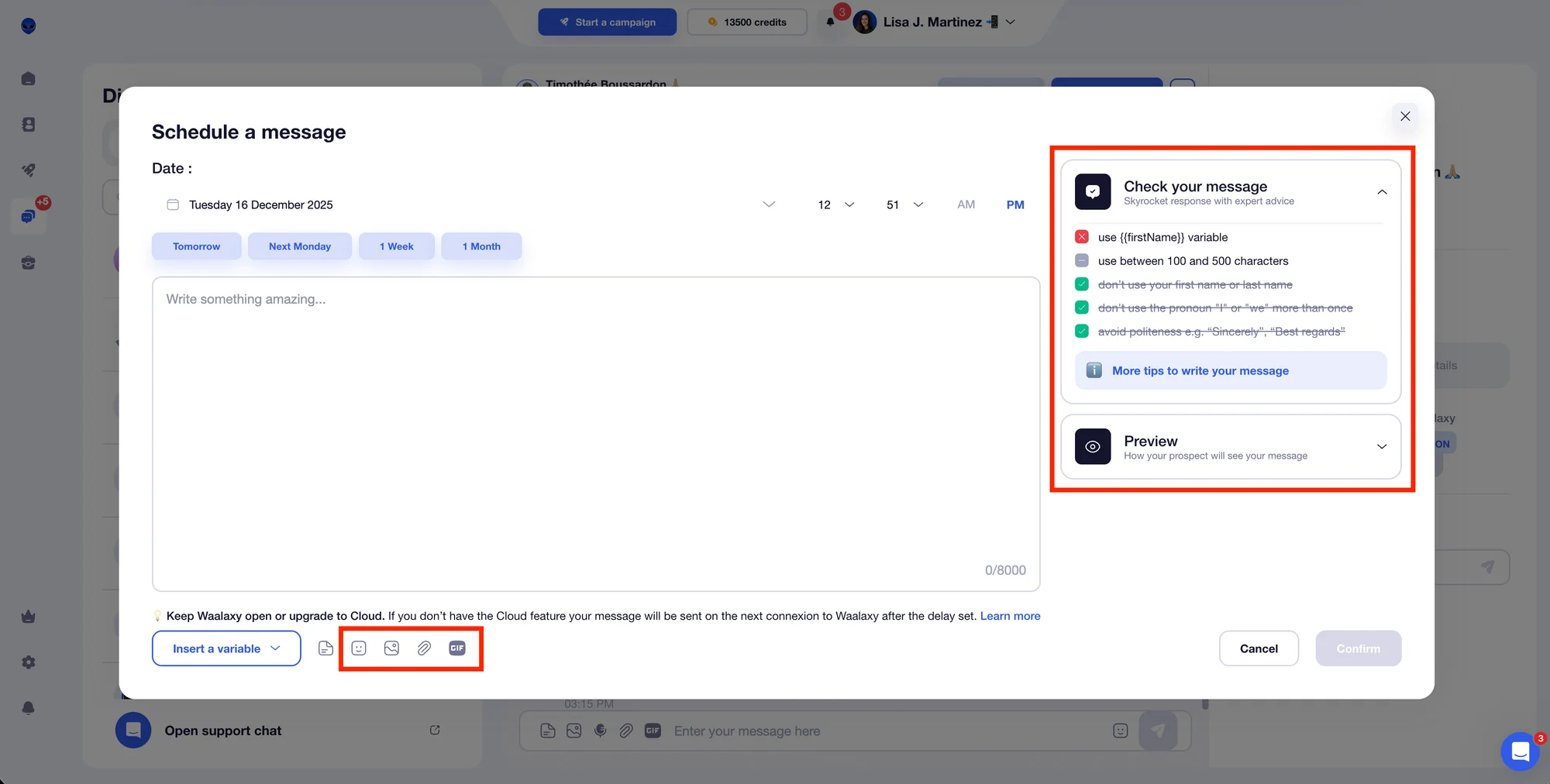
Task: Open the crown upgrade sidebar icon
Action: [29, 617]
